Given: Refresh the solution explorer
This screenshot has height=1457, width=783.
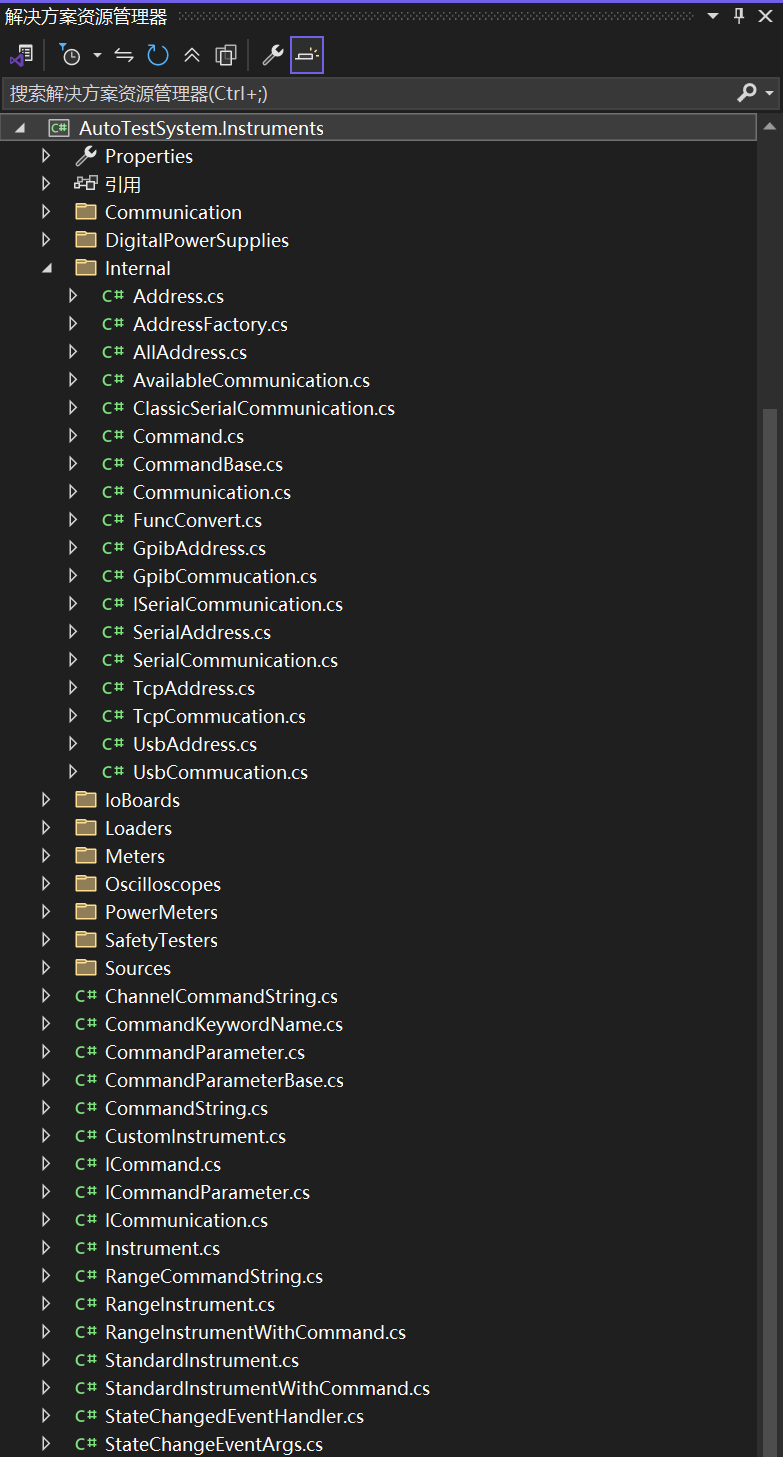Looking at the screenshot, I should click(158, 55).
